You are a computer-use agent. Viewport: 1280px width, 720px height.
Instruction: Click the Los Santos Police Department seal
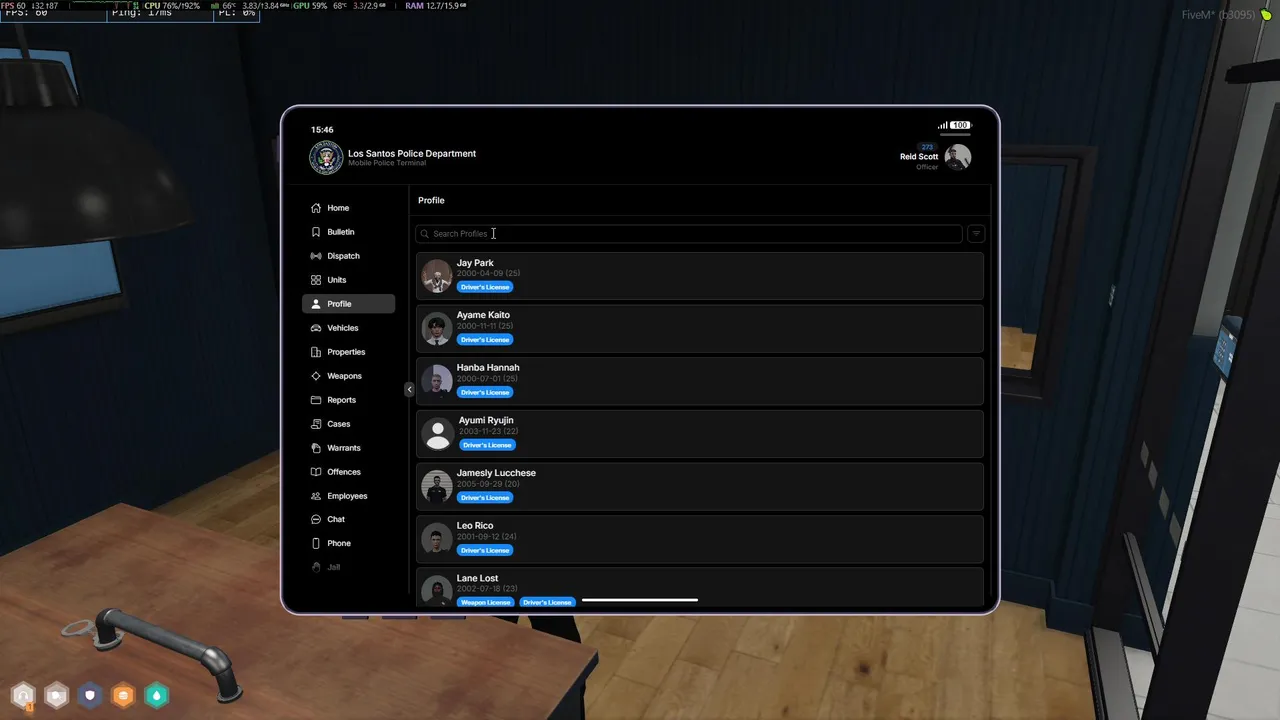(x=326, y=158)
